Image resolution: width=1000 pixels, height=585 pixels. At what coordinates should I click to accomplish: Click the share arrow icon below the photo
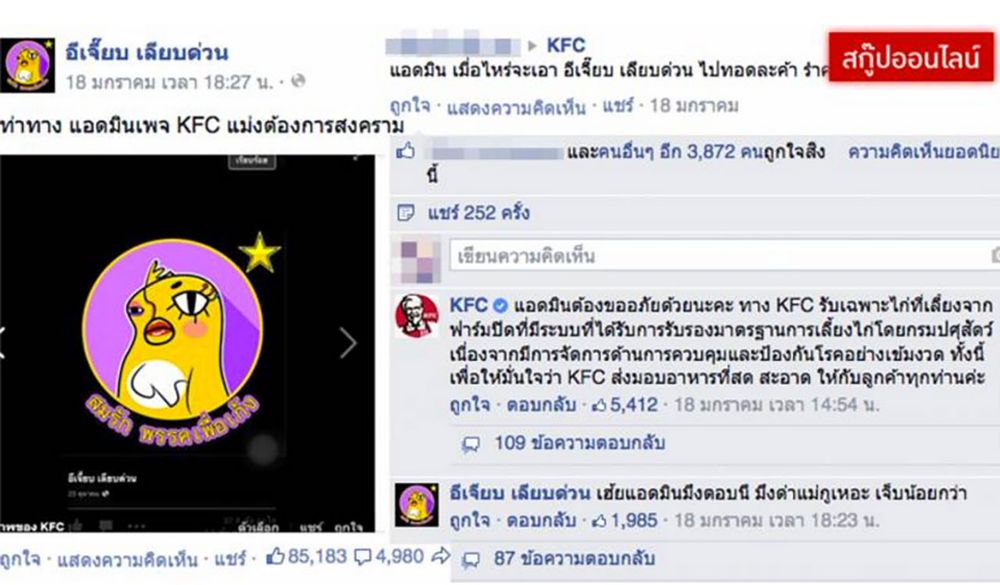(440, 556)
